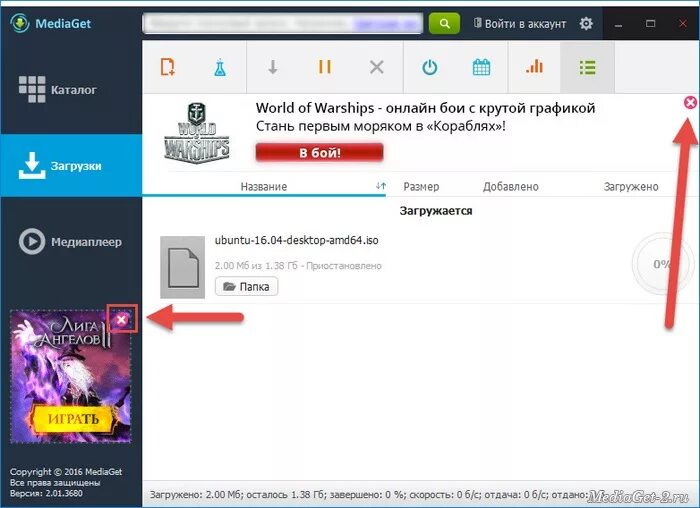Open the Папка folder button
This screenshot has width=700, height=508.
pos(246,286)
